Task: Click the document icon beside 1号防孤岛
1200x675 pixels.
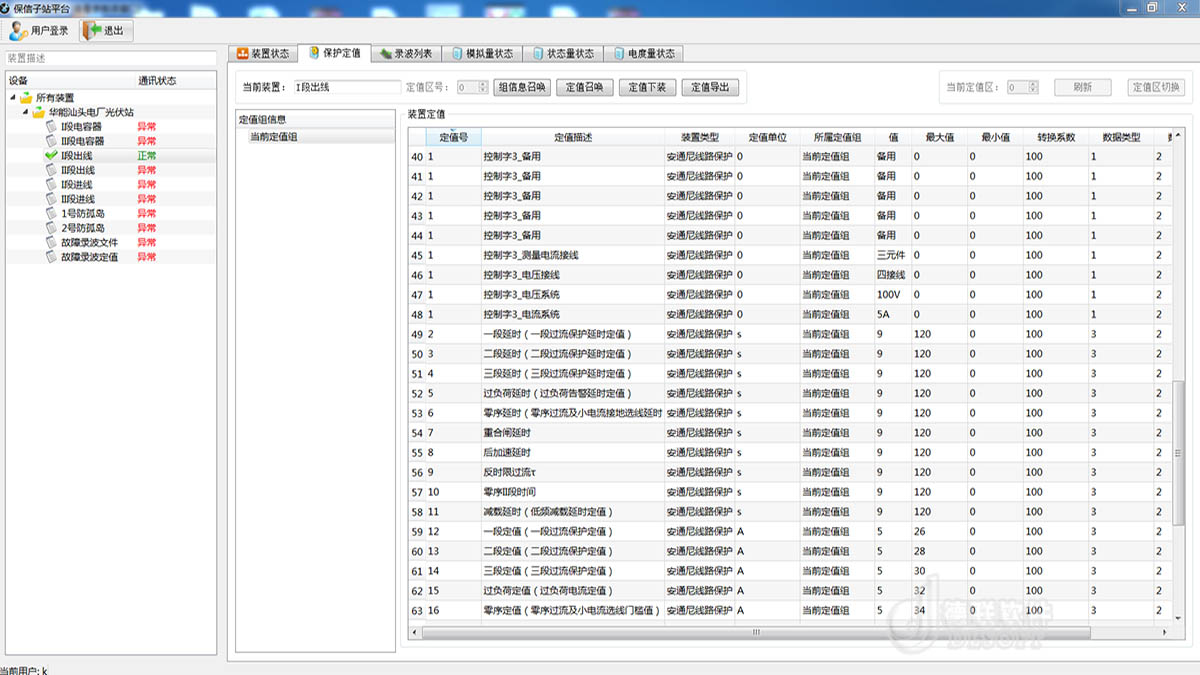Action: click(52, 213)
